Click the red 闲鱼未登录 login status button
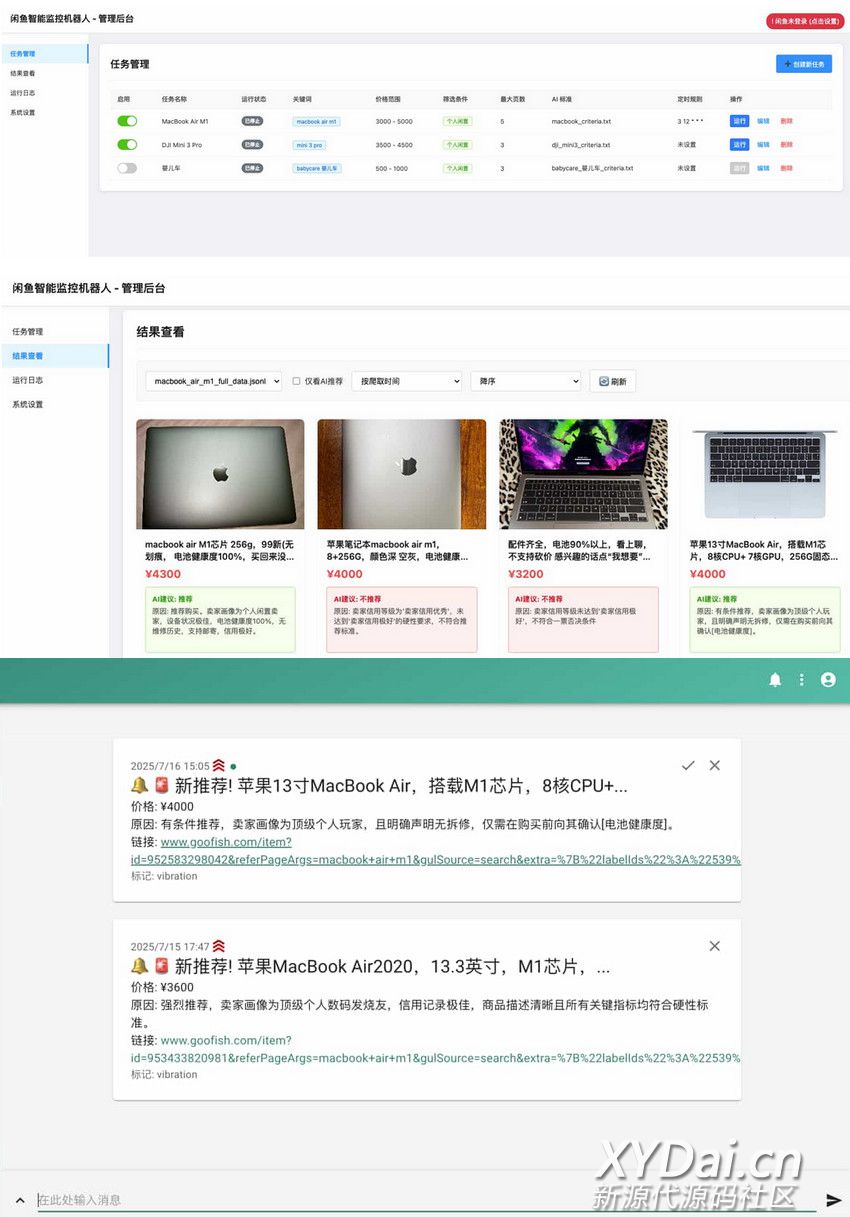 [x=804, y=20]
